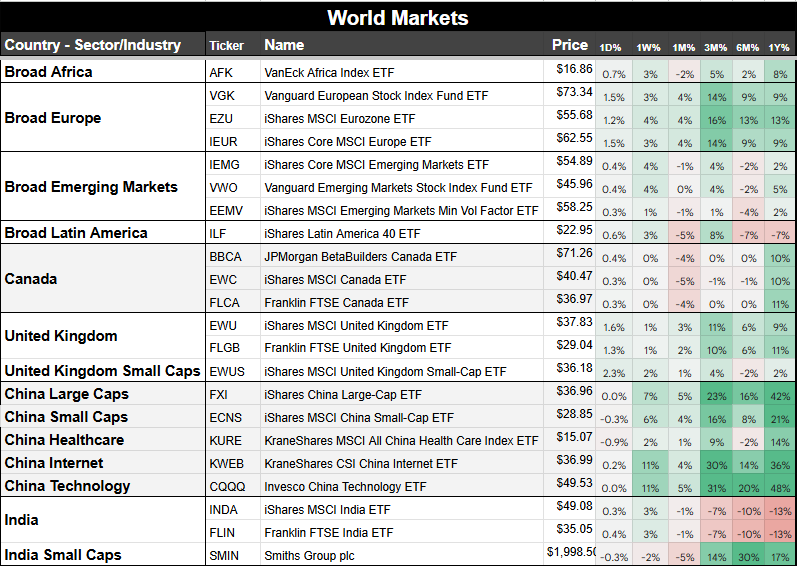Select the India Small Caps category cell
This screenshot has width=797, height=566.
coord(103,554)
